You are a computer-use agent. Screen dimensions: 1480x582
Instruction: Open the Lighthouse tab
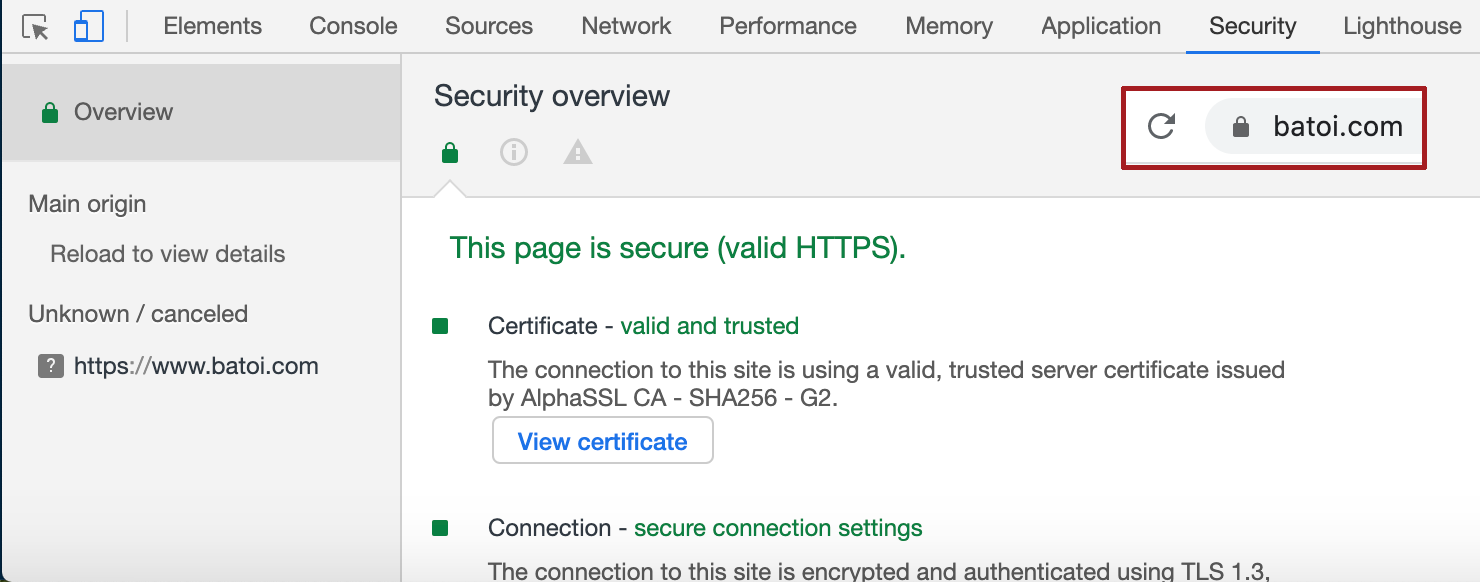pos(1402,27)
